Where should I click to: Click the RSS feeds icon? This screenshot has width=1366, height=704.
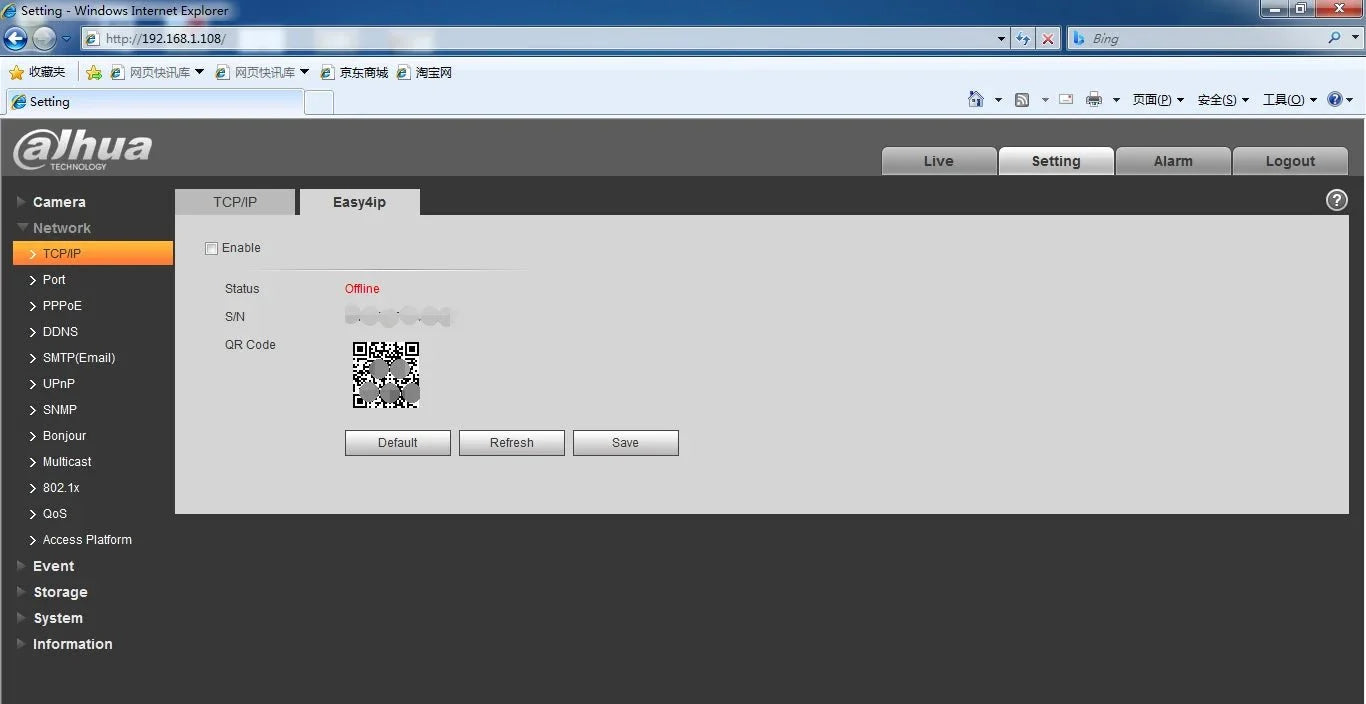[1022, 99]
